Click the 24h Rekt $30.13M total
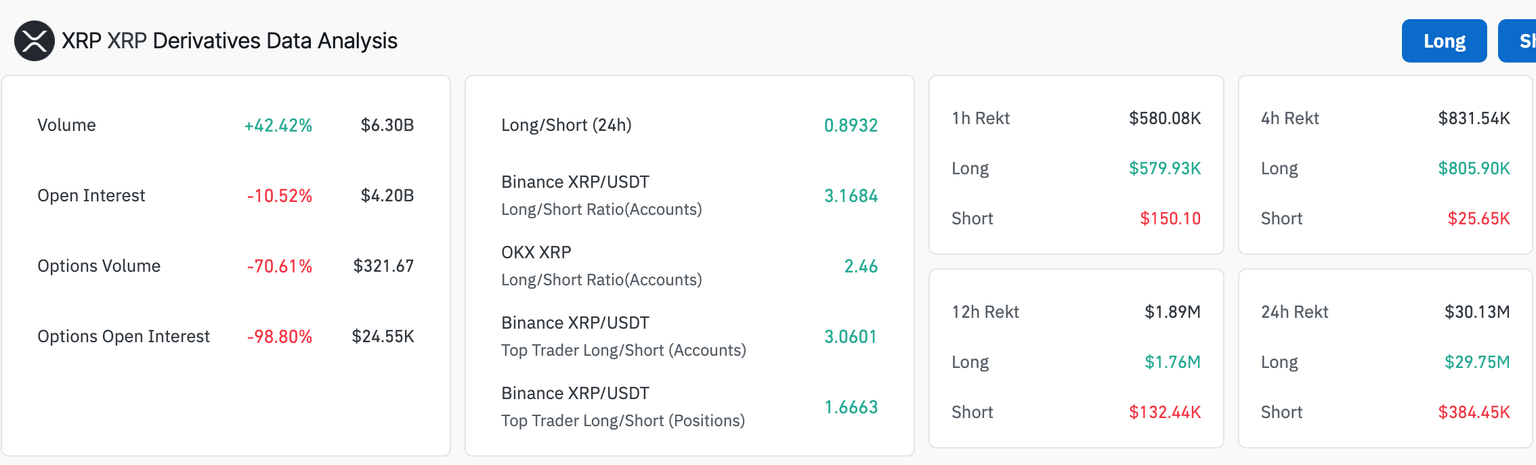The image size is (1536, 465). pyautogui.click(x=1476, y=312)
